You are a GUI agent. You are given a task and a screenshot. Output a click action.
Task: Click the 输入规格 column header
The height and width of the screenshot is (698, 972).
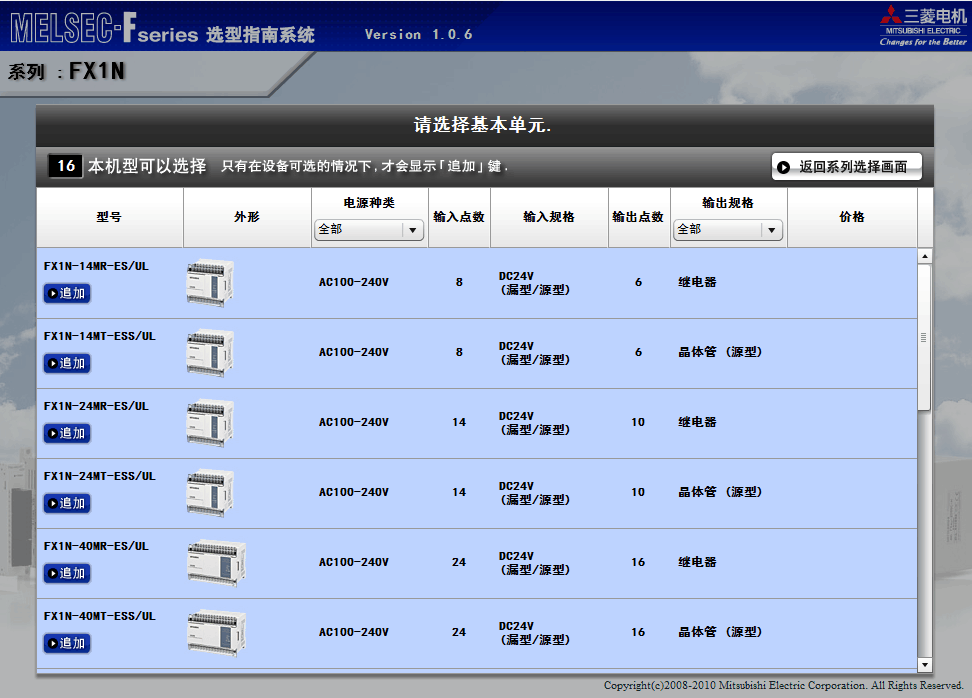click(x=549, y=217)
